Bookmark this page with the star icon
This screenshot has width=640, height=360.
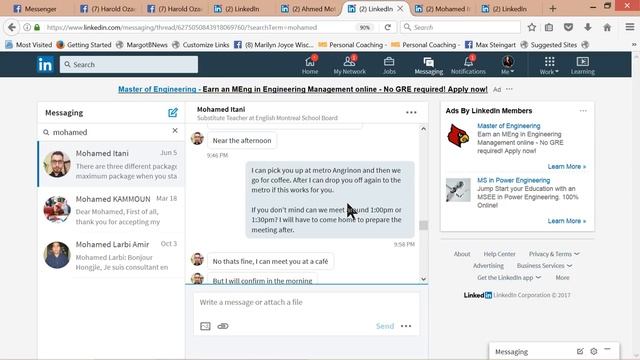click(x=531, y=27)
